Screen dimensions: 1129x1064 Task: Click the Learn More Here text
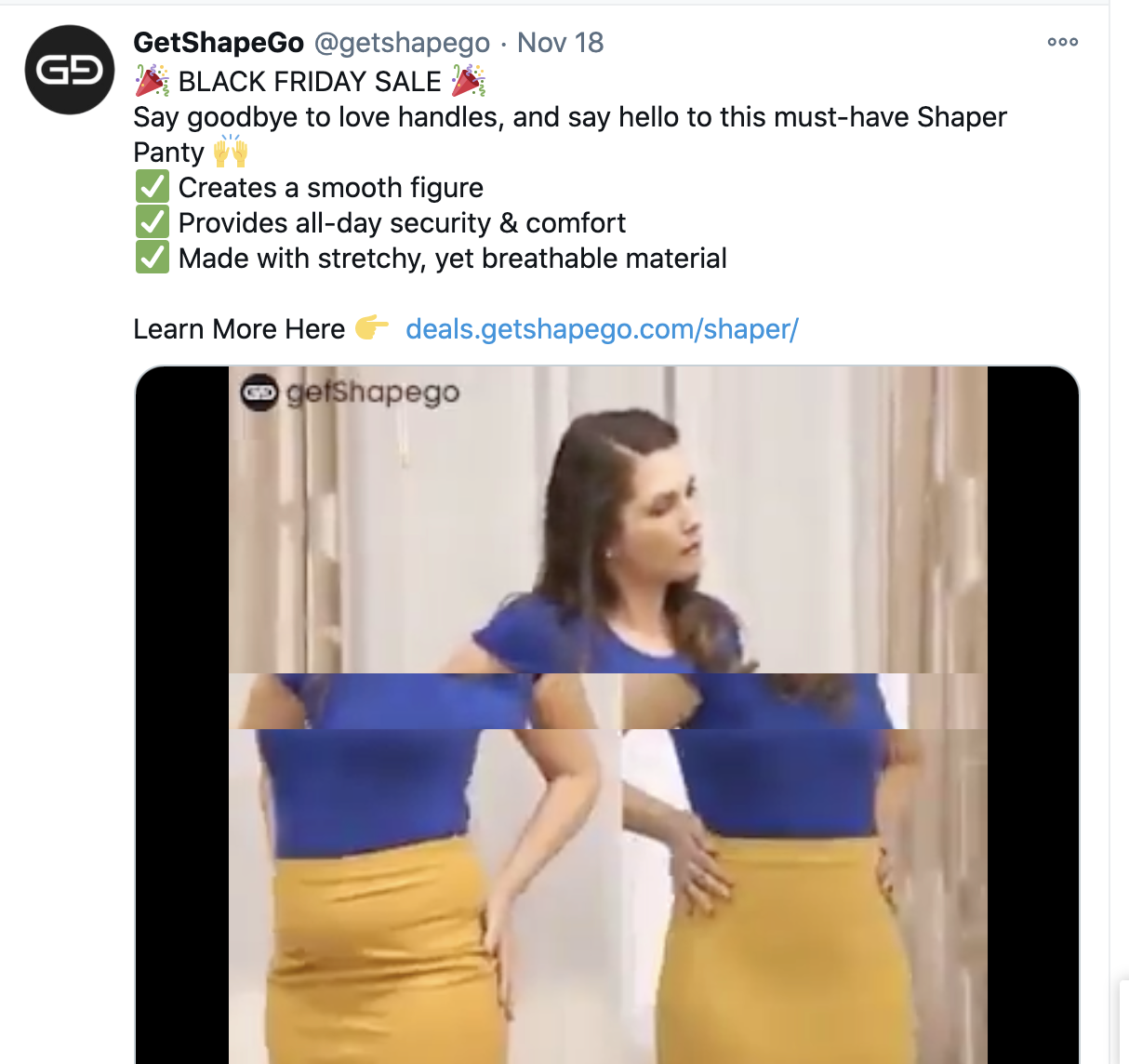239,329
